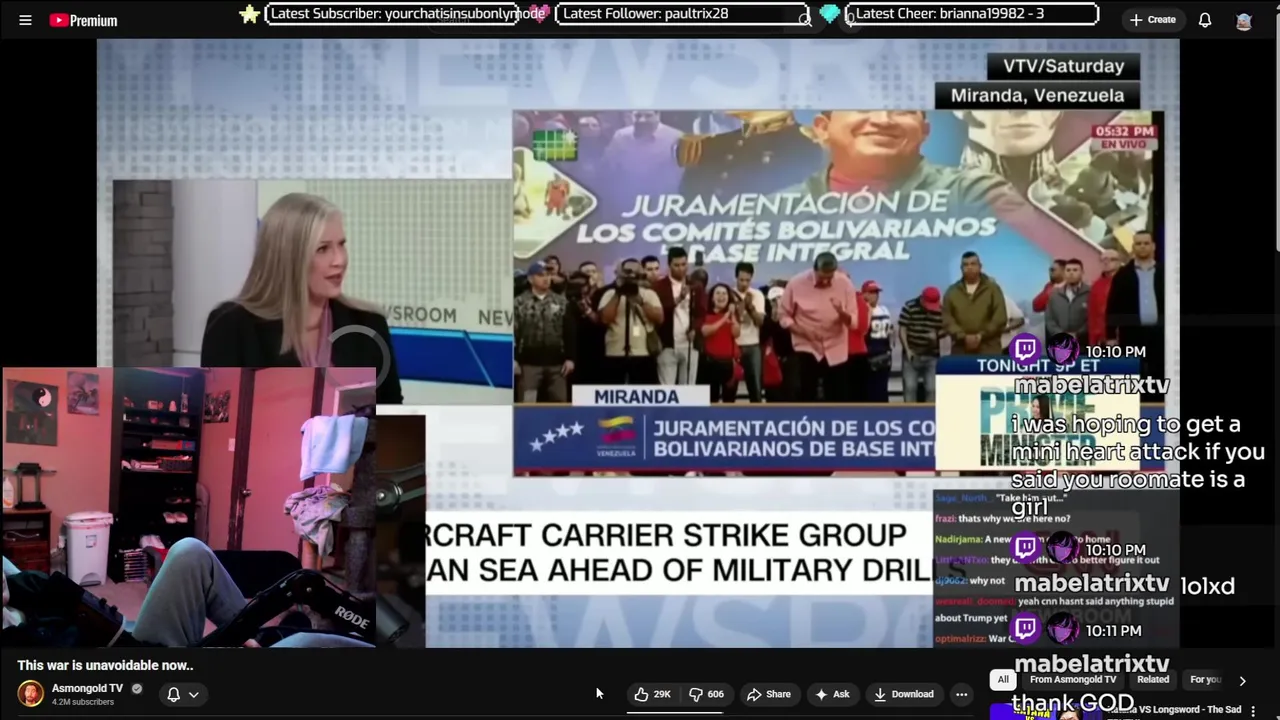Open the Ask AI button
Image resolution: width=1280 pixels, height=720 pixels.
[832, 694]
